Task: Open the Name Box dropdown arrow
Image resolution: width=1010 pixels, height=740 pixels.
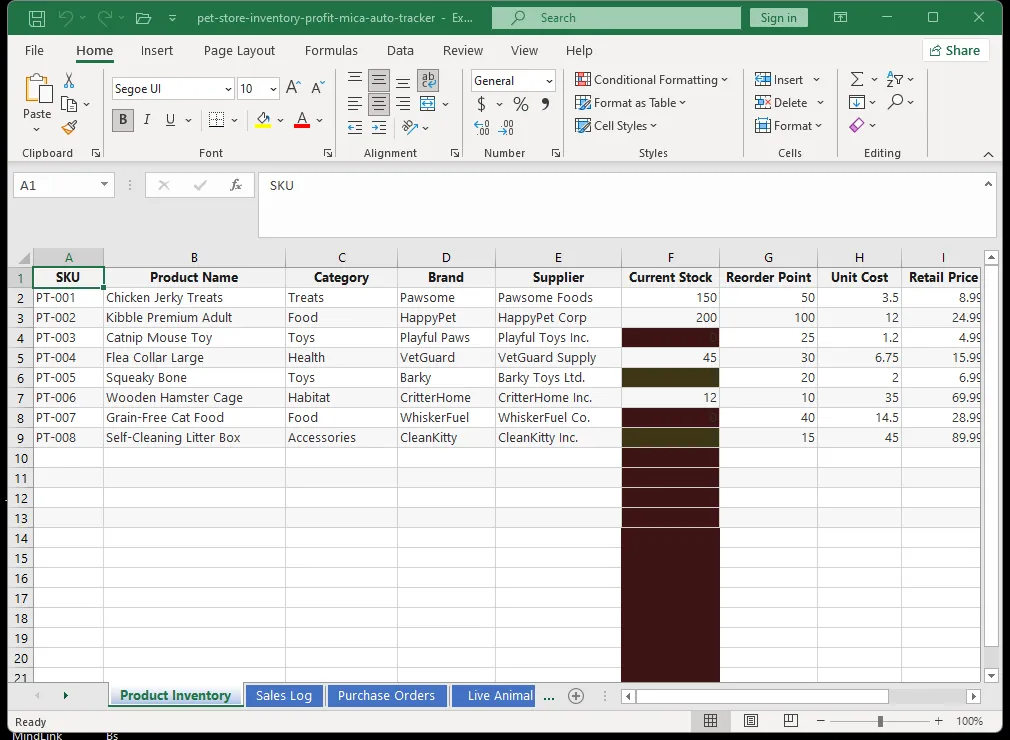Action: (x=104, y=185)
